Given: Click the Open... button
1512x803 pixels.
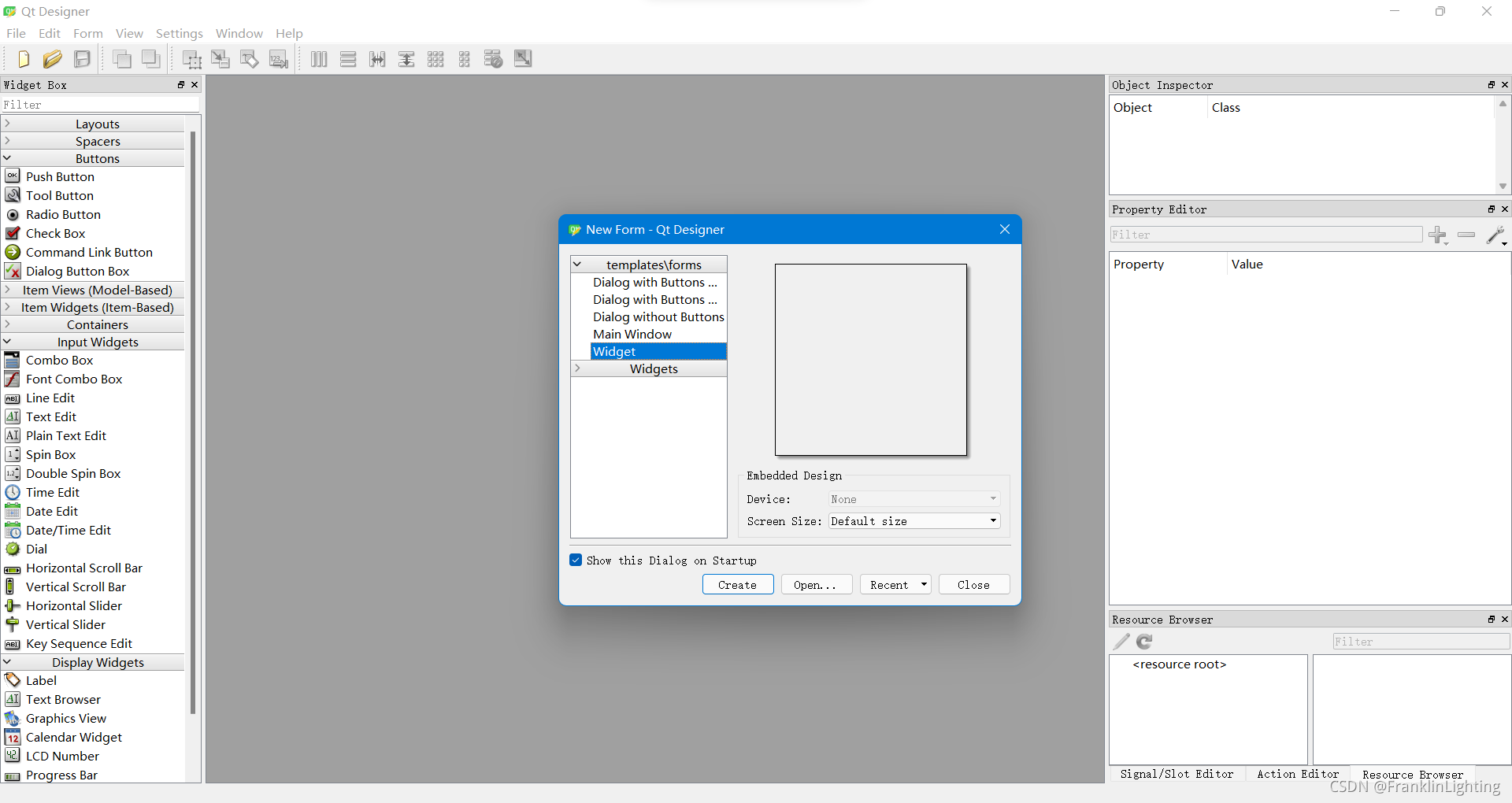Looking at the screenshot, I should click(x=816, y=585).
